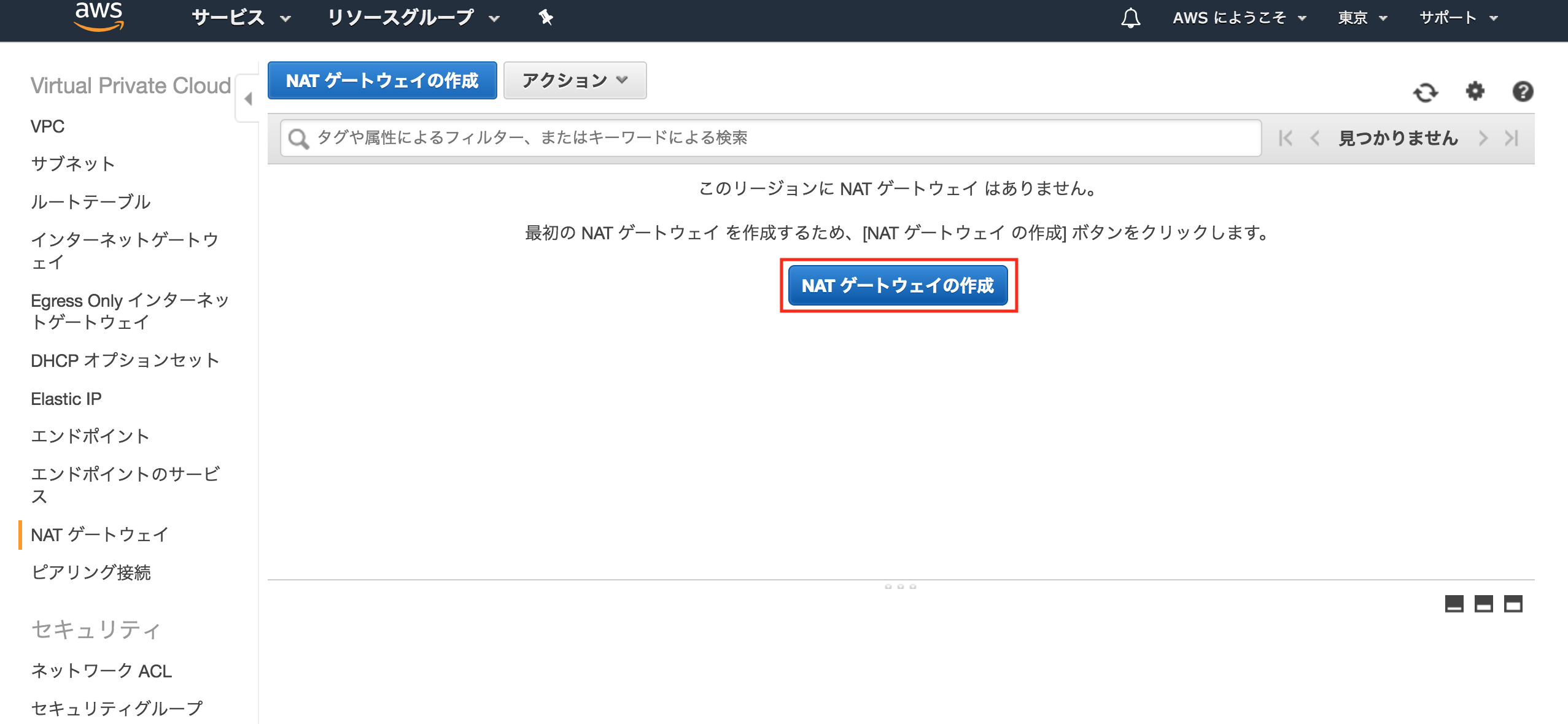Viewport: 1568px width, 724px height.
Task: Maximize the bottom details pane icon
Action: coord(1513,604)
